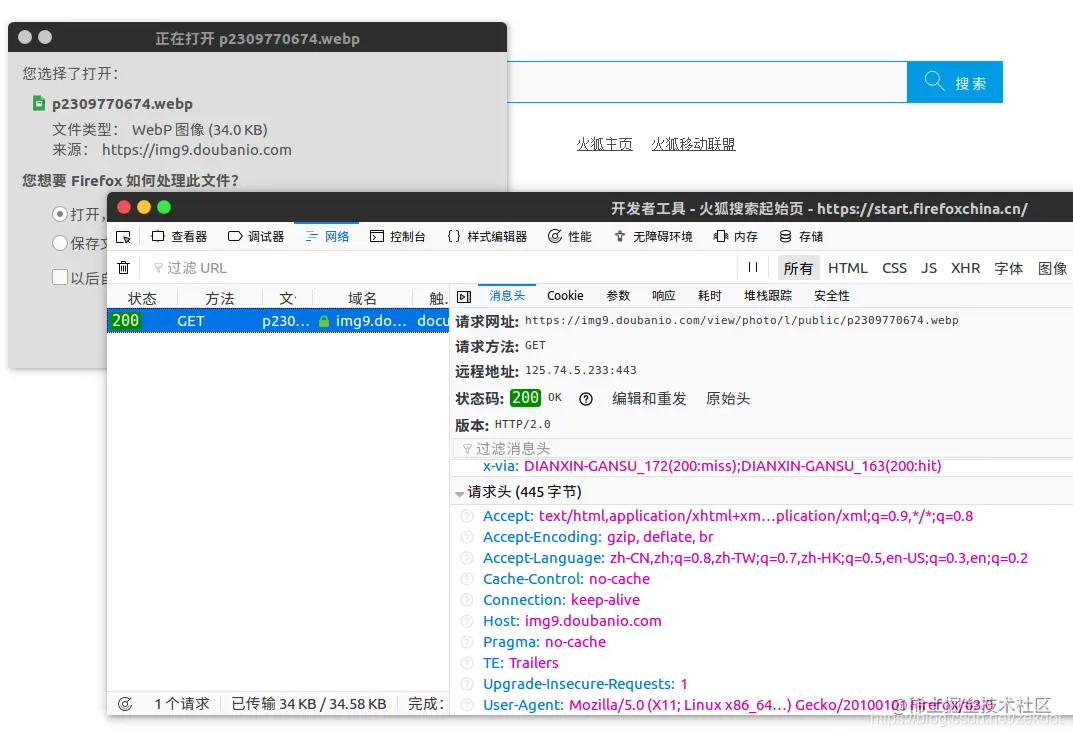The height and width of the screenshot is (737, 1073).
Task: Open the 性能 performance panel
Action: 569,237
